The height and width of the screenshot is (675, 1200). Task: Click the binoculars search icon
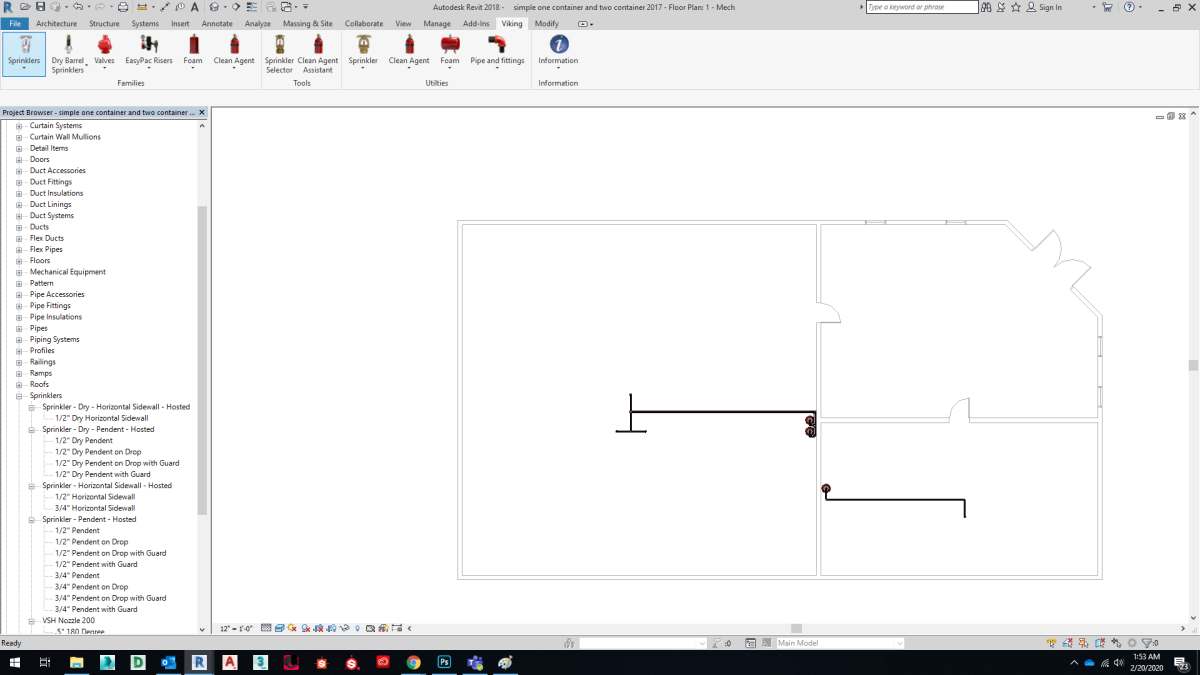pyautogui.click(x=986, y=7)
